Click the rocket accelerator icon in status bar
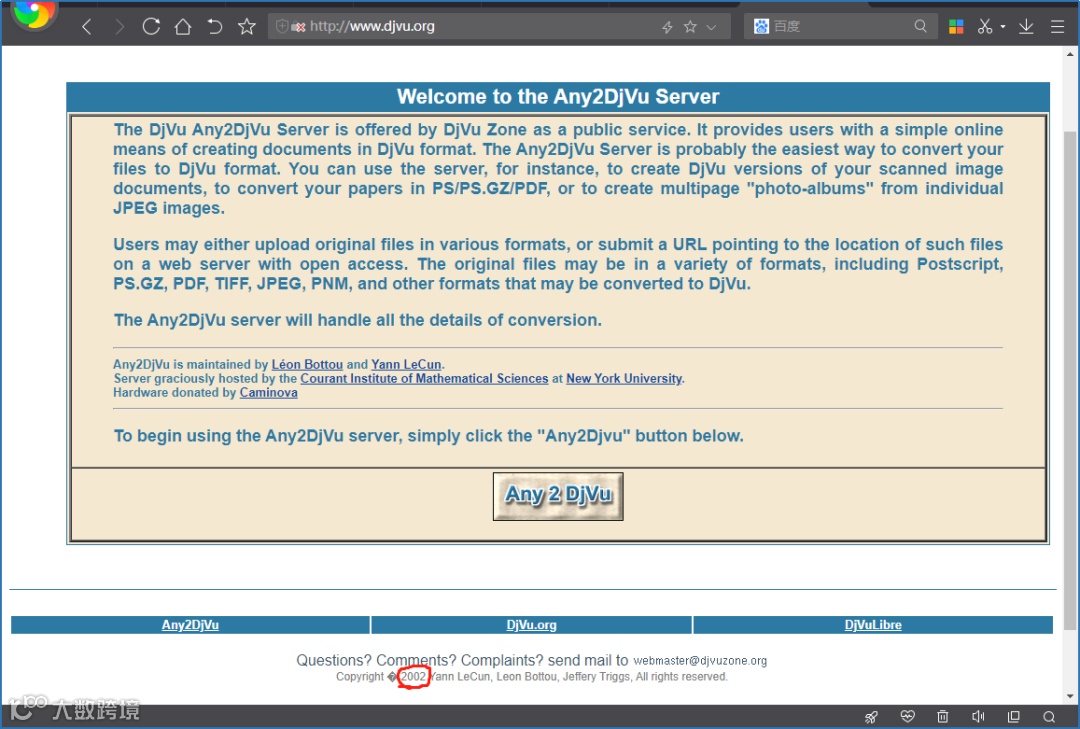The height and width of the screenshot is (729, 1080). coord(871,717)
